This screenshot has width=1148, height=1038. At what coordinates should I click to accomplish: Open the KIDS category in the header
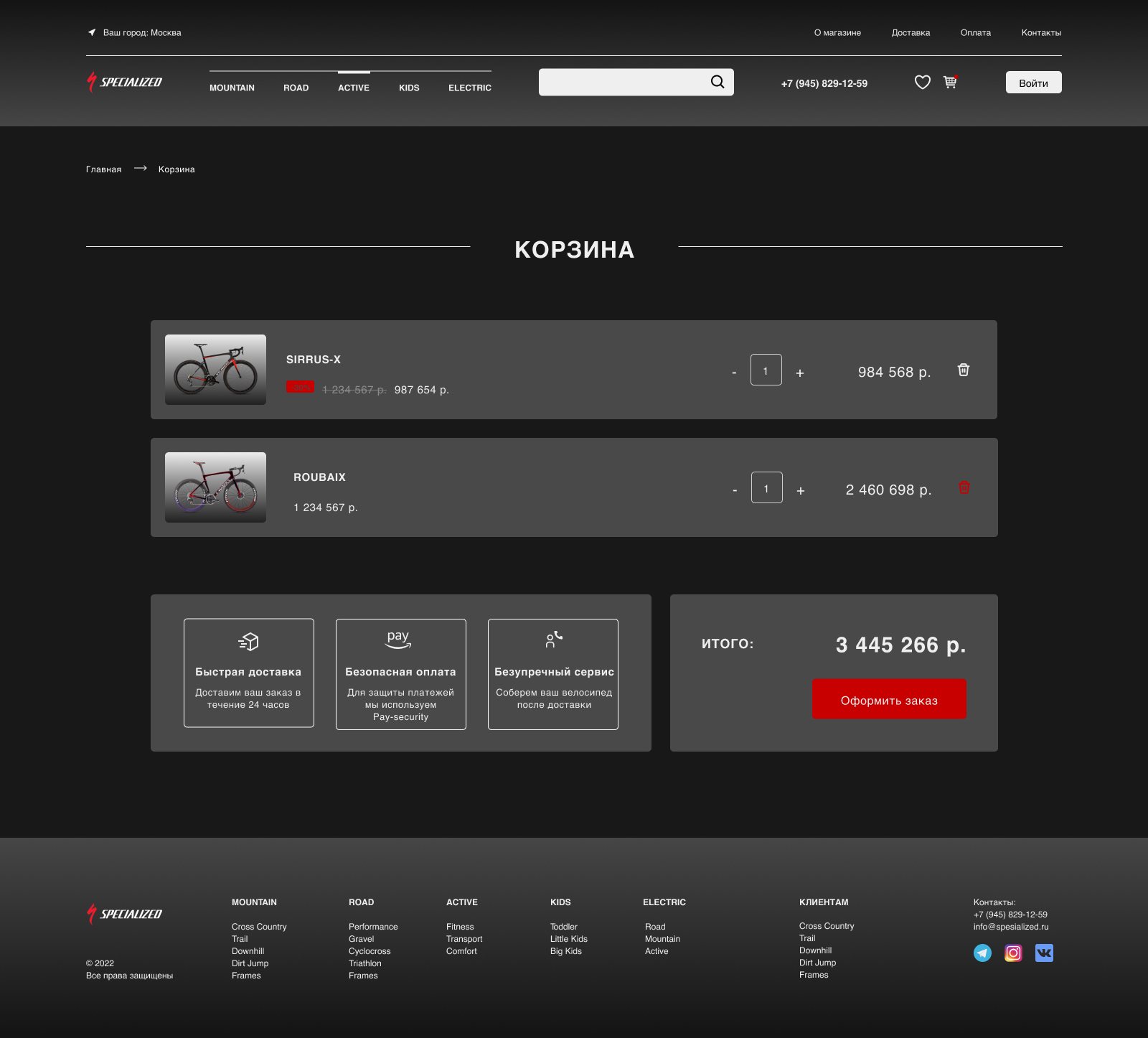409,88
